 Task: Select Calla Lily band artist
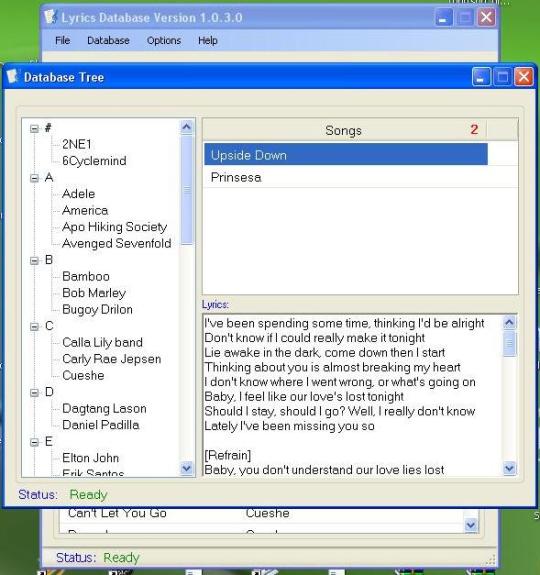point(102,342)
